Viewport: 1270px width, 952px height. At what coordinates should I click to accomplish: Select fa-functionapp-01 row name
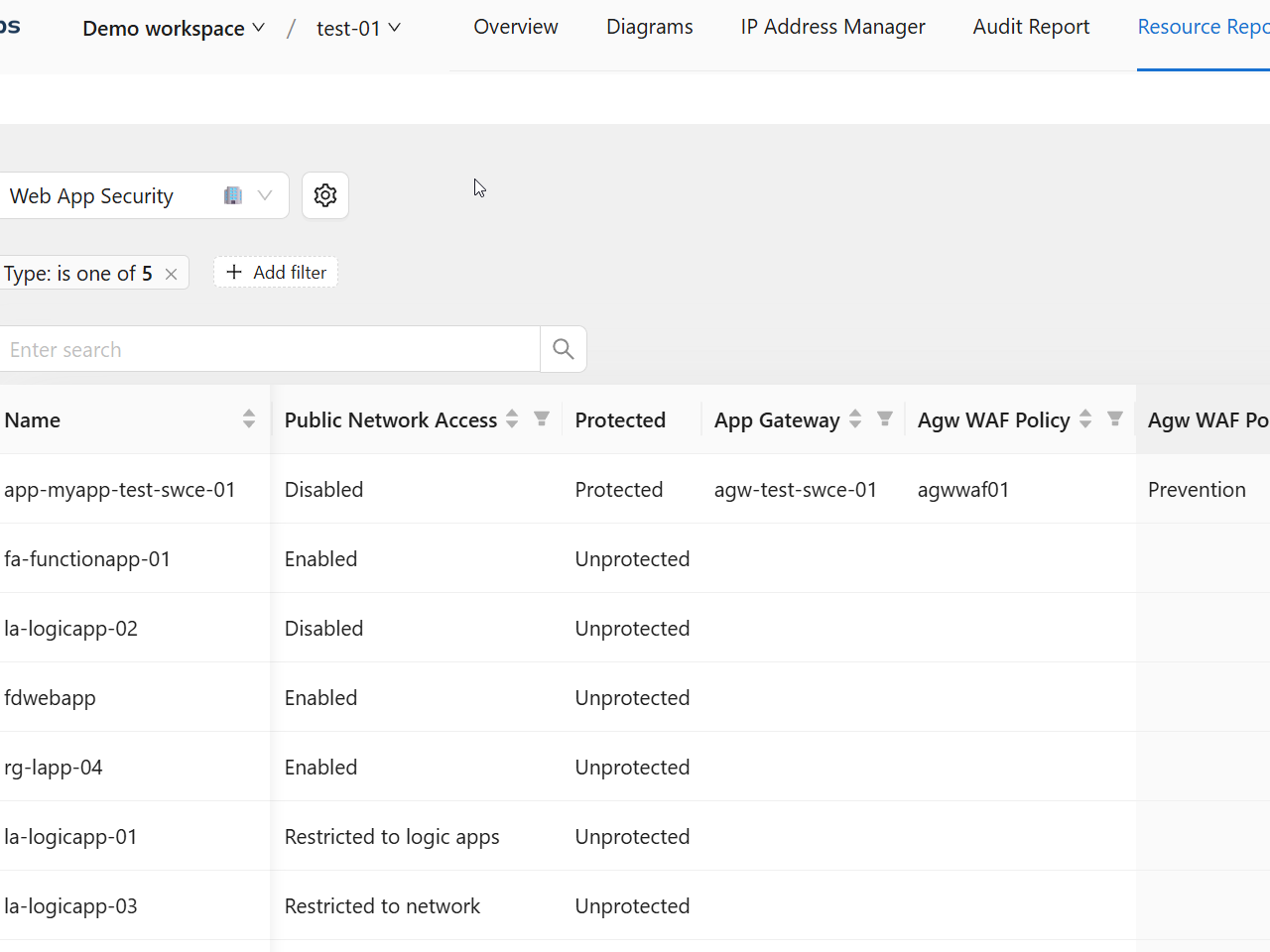pos(87,558)
